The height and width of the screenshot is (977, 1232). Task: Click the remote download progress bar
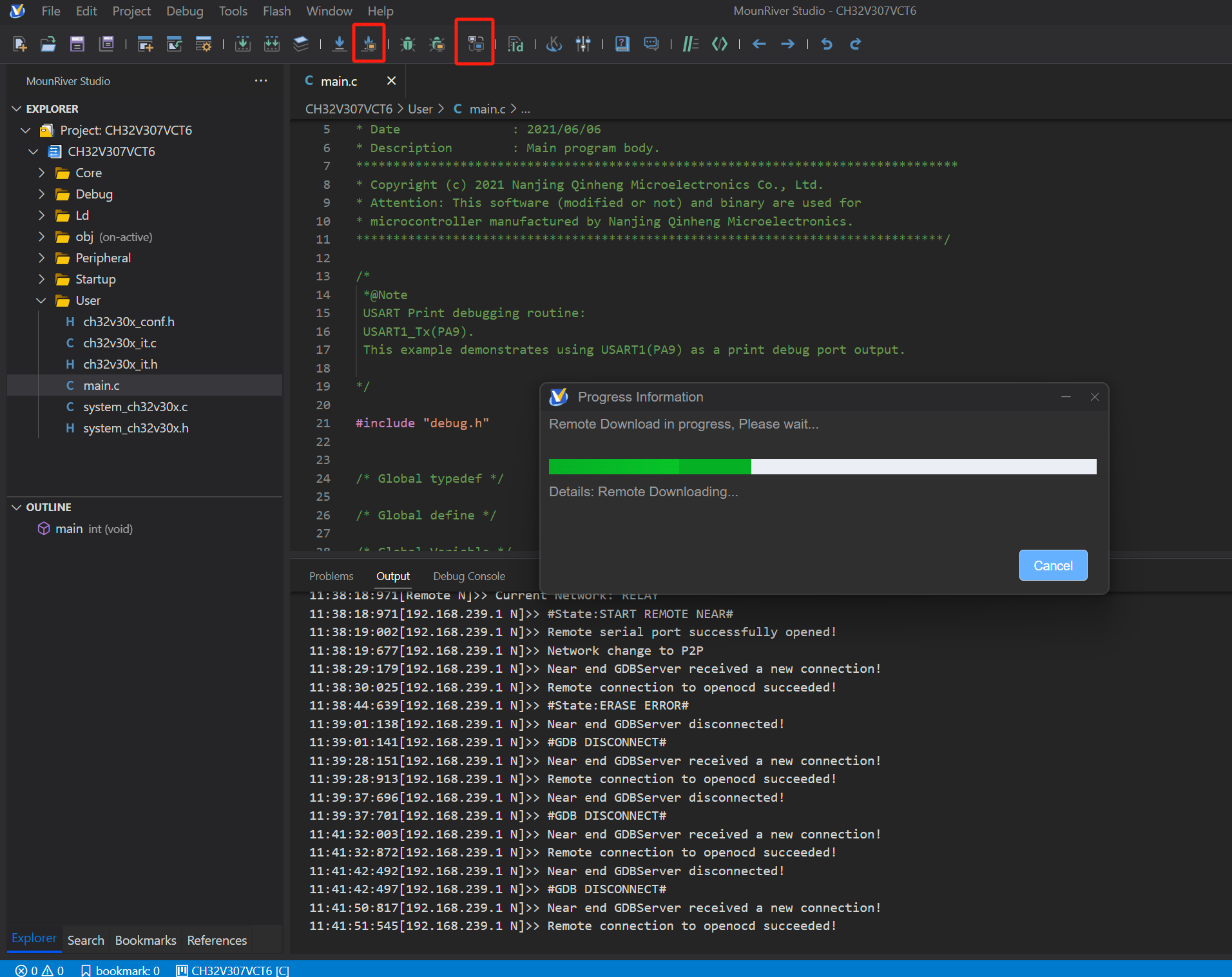point(822,466)
